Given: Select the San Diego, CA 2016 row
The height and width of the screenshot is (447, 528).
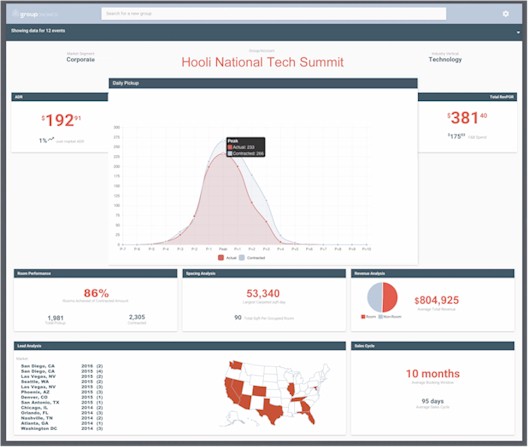Looking at the screenshot, I should [62, 366].
